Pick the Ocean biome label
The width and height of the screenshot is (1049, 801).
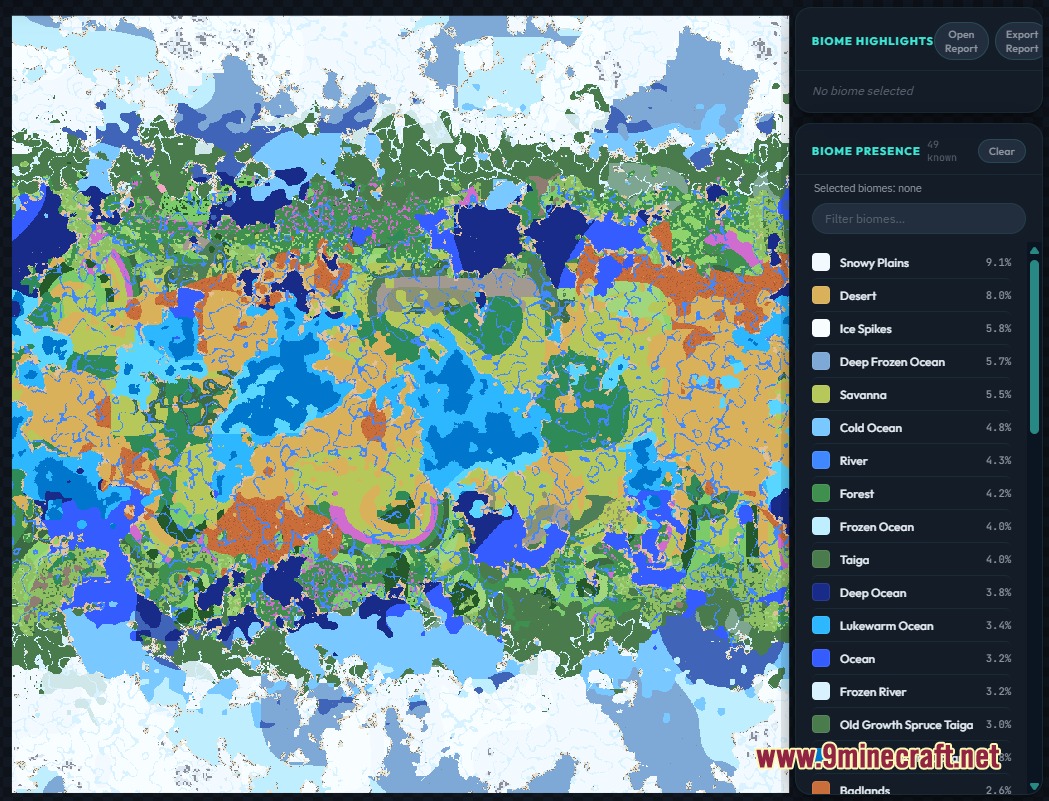pos(857,659)
